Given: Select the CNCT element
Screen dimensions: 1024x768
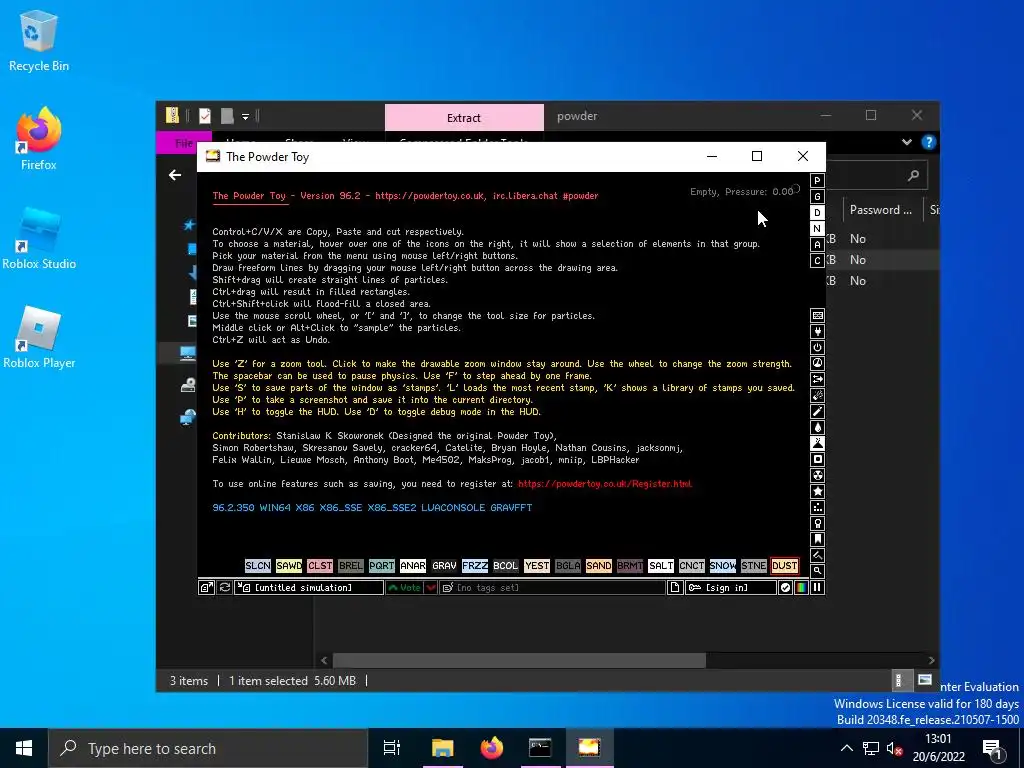Looking at the screenshot, I should 692,566.
